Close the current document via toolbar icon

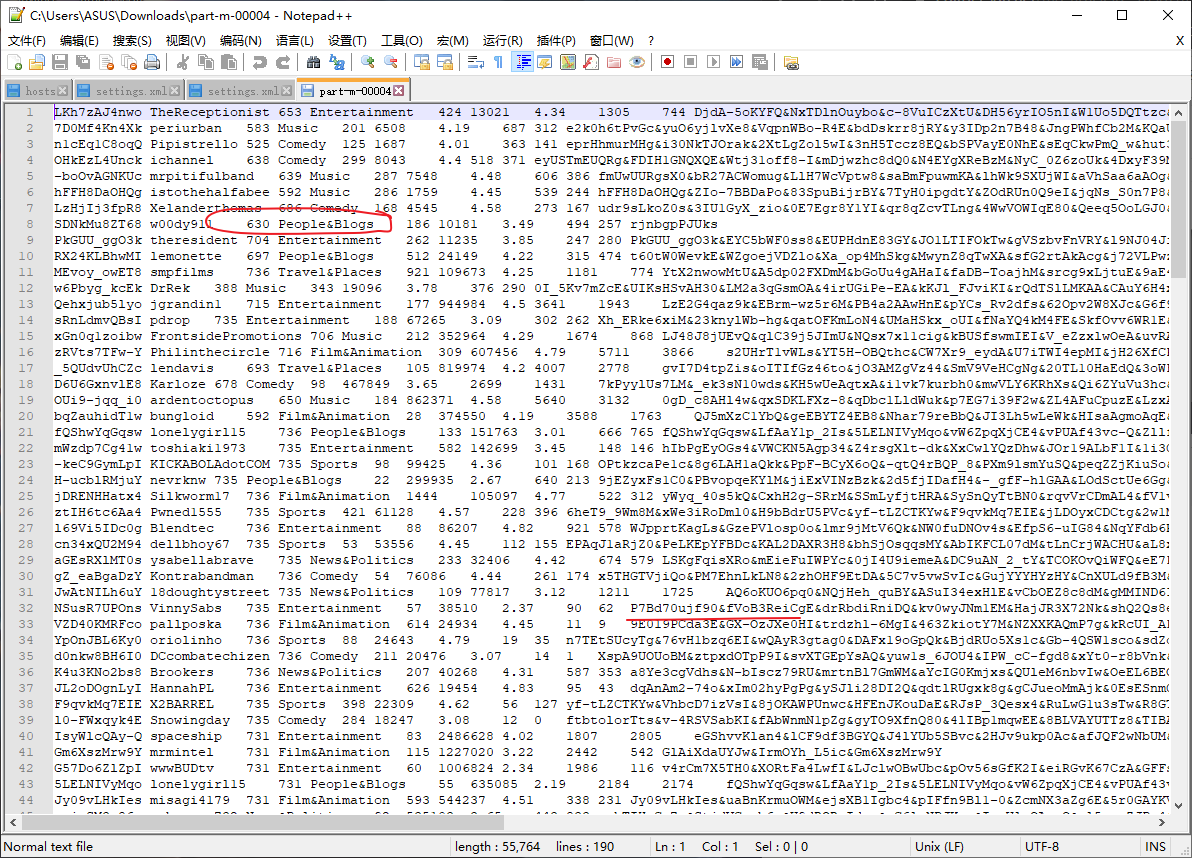(106, 62)
